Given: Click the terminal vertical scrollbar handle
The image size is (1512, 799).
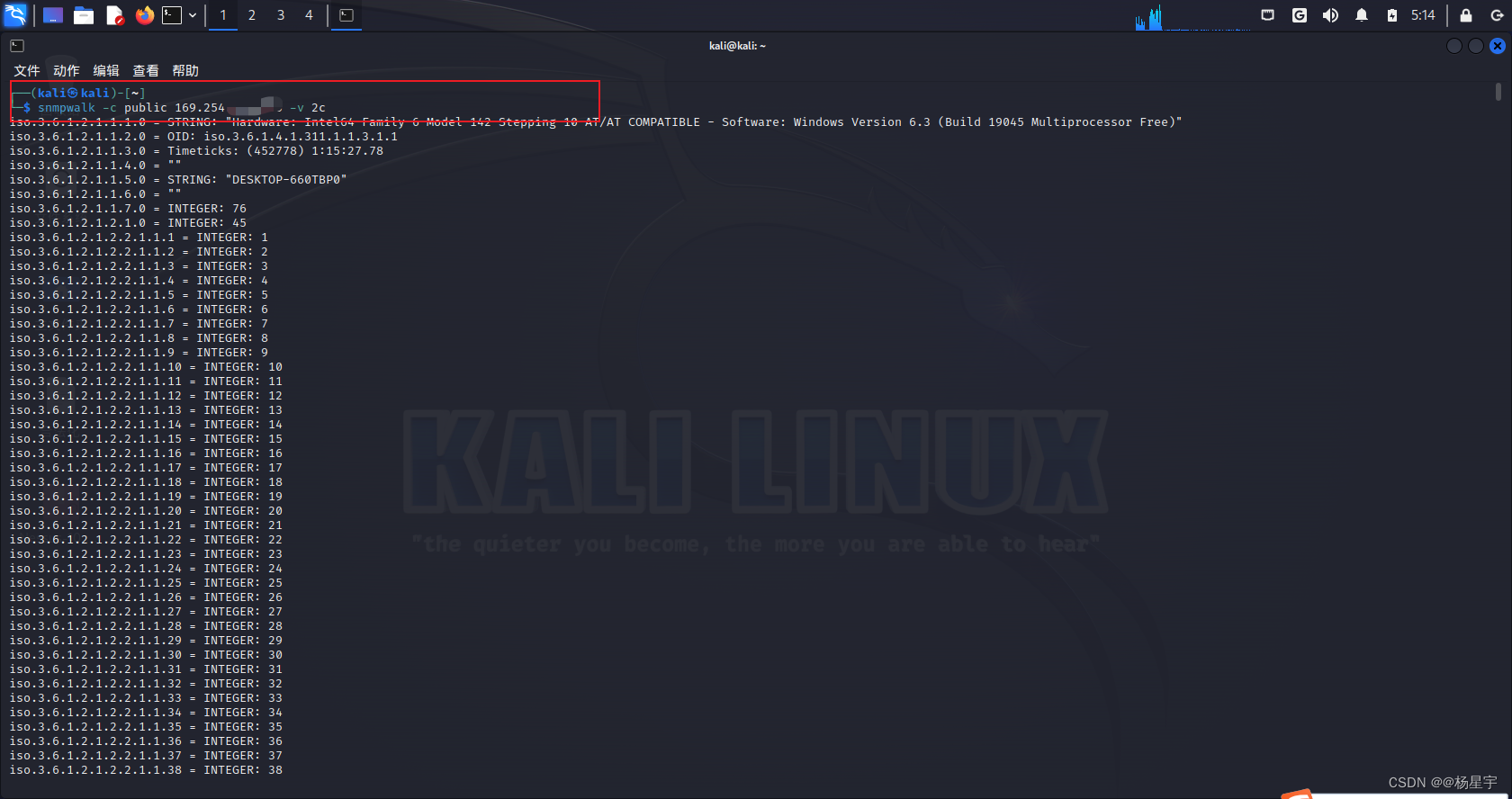Looking at the screenshot, I should 1498,92.
